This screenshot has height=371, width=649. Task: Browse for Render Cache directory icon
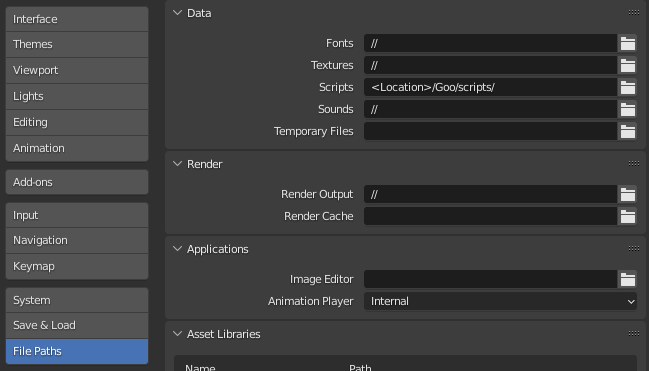[x=627, y=216]
